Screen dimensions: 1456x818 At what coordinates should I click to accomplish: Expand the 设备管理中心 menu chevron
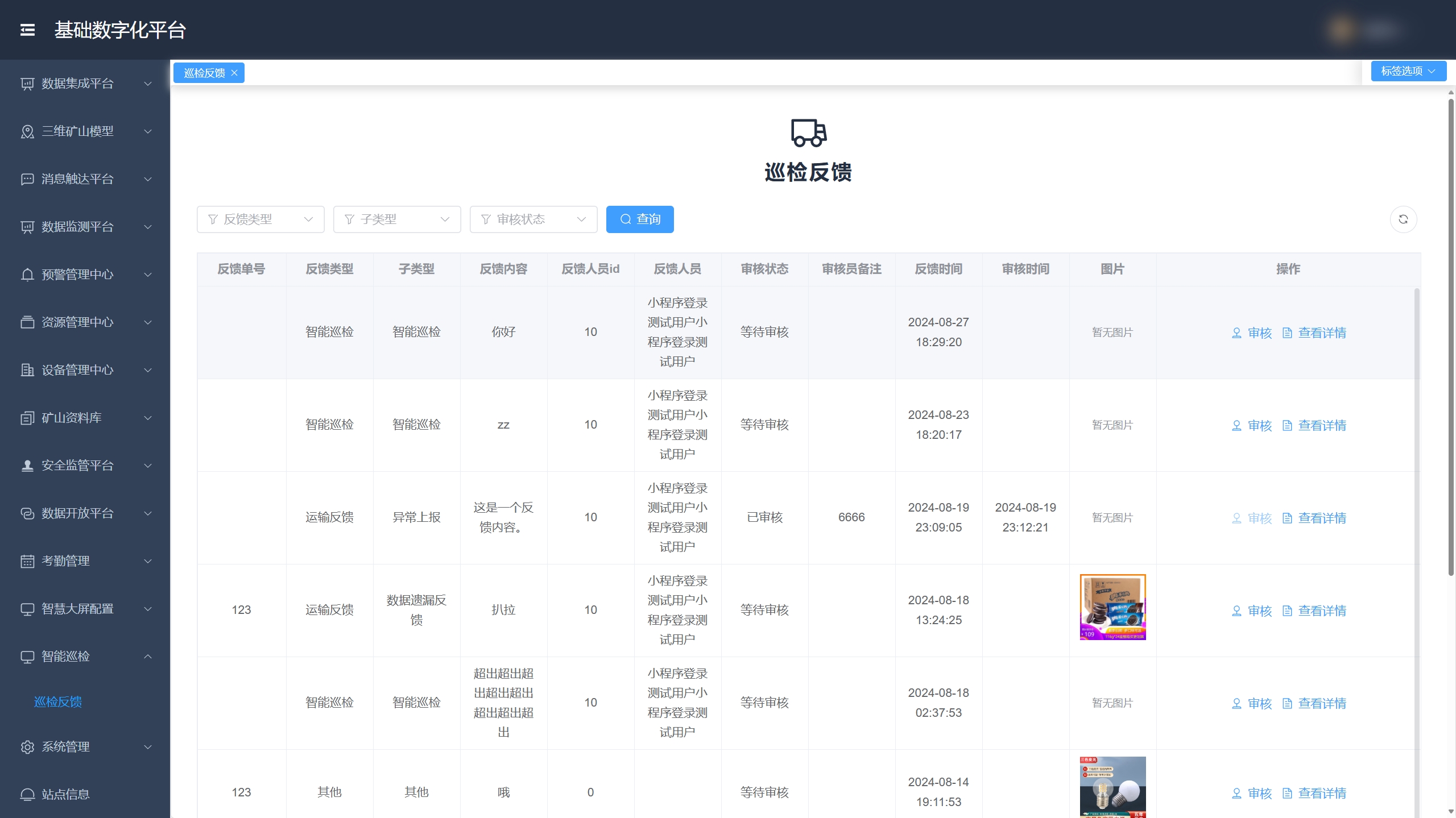tap(148, 371)
